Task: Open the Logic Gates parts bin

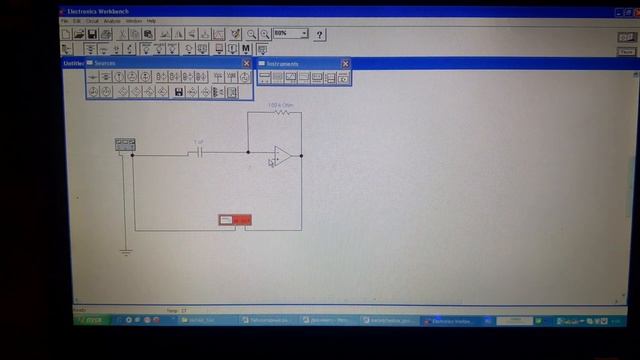Action: [189, 49]
